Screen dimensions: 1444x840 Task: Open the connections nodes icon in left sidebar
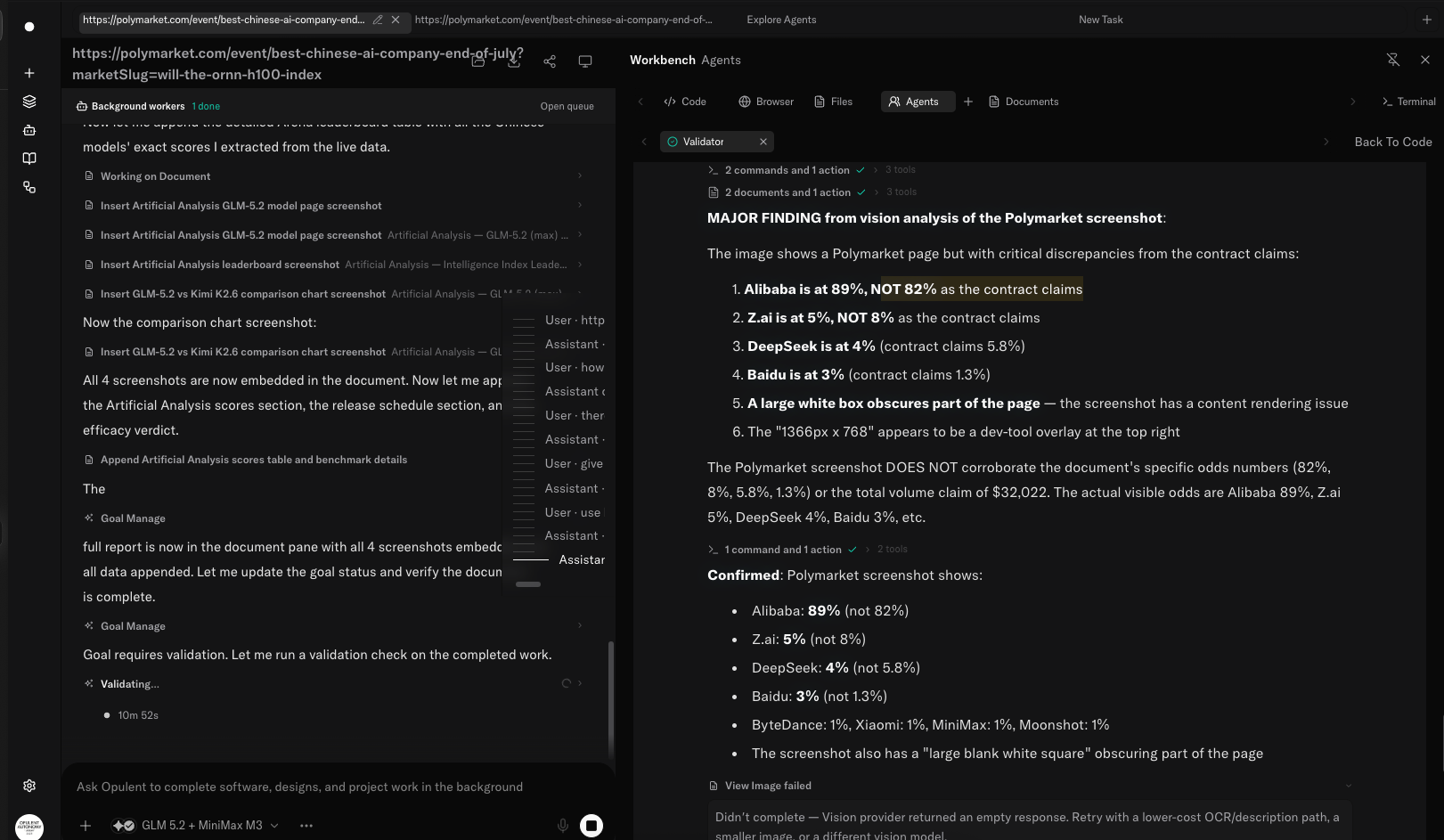[x=29, y=187]
